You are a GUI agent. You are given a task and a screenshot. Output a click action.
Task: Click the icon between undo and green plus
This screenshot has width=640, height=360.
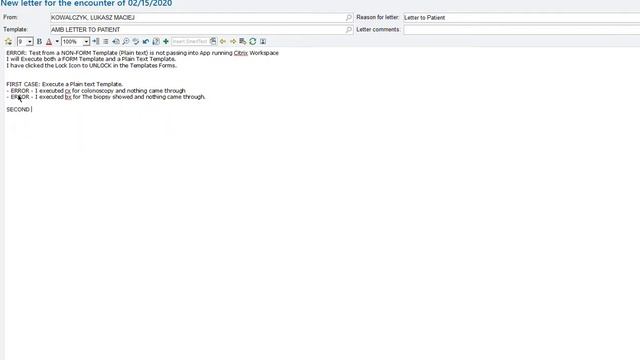tap(156, 41)
